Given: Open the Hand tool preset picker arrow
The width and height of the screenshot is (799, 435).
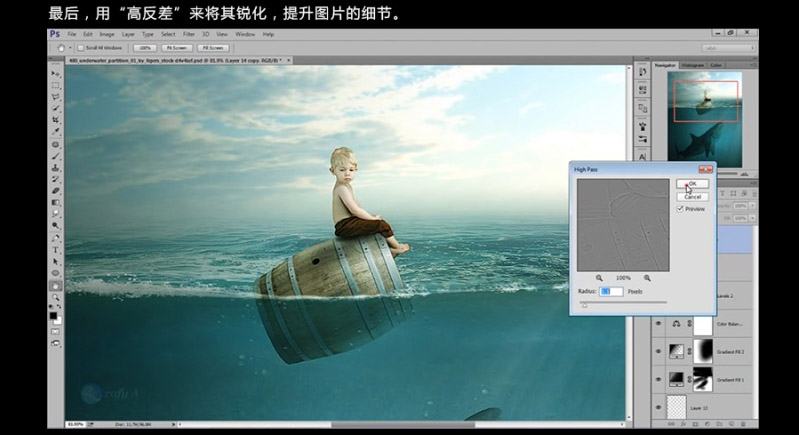Looking at the screenshot, I should pyautogui.click(x=70, y=48).
